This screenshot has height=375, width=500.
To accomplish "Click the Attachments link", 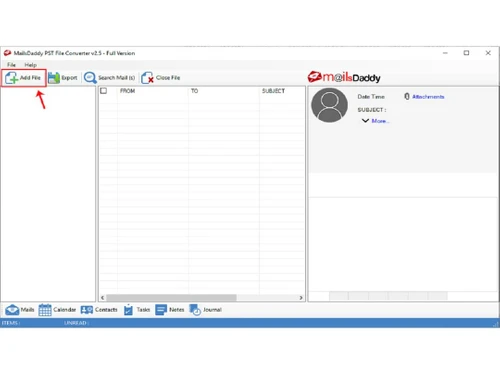I will click(428, 97).
